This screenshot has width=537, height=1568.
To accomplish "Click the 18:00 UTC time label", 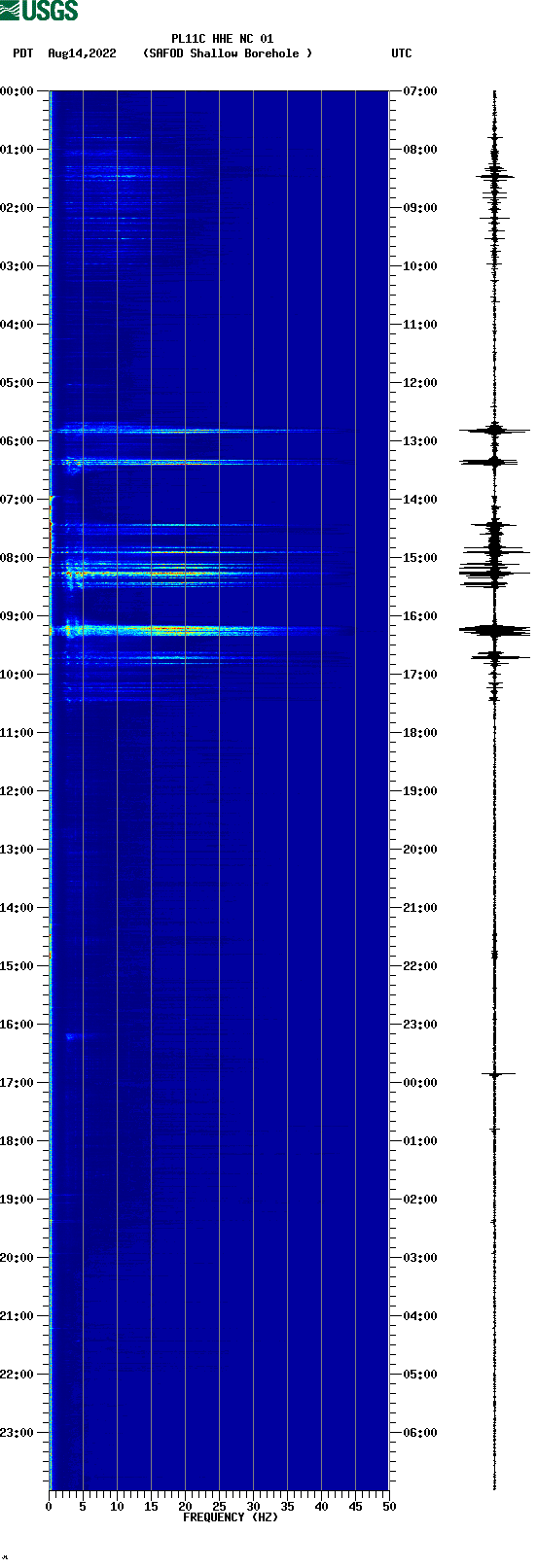I will [x=420, y=733].
